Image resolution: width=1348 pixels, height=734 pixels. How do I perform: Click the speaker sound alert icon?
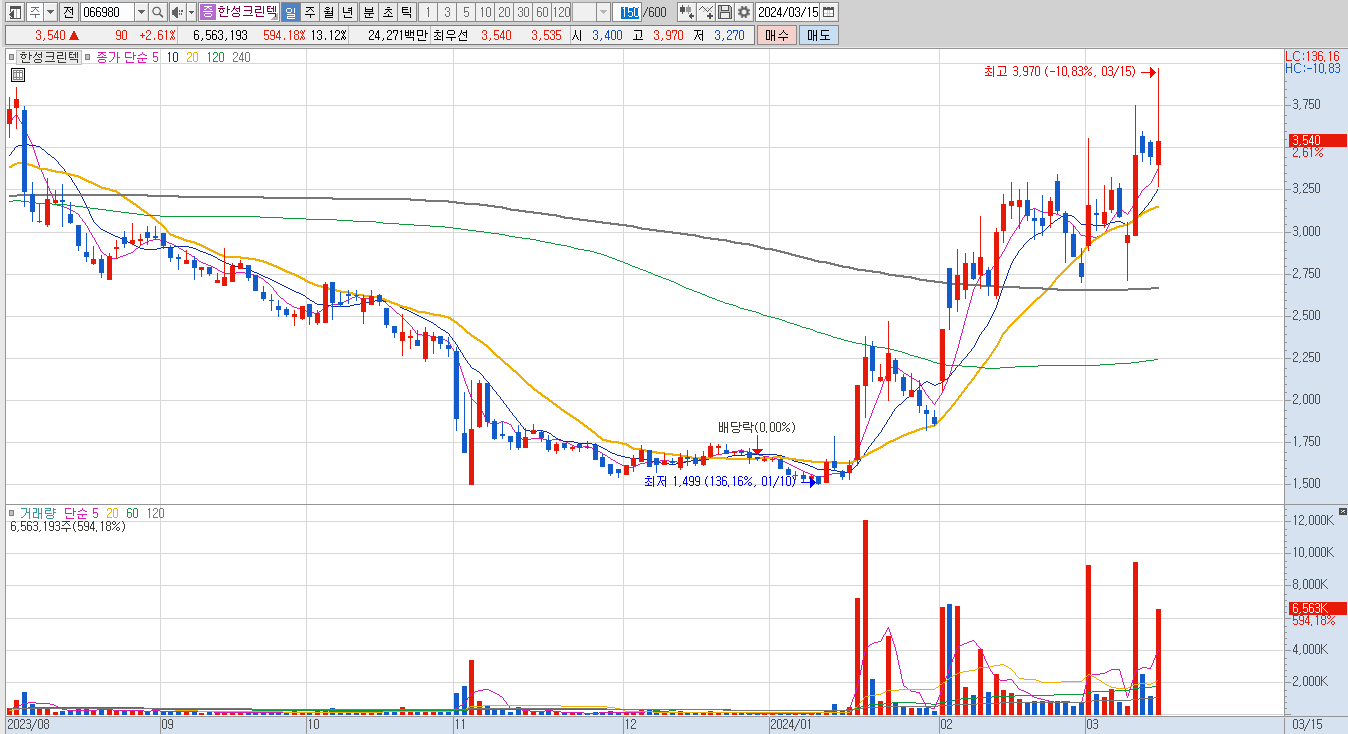tap(177, 12)
